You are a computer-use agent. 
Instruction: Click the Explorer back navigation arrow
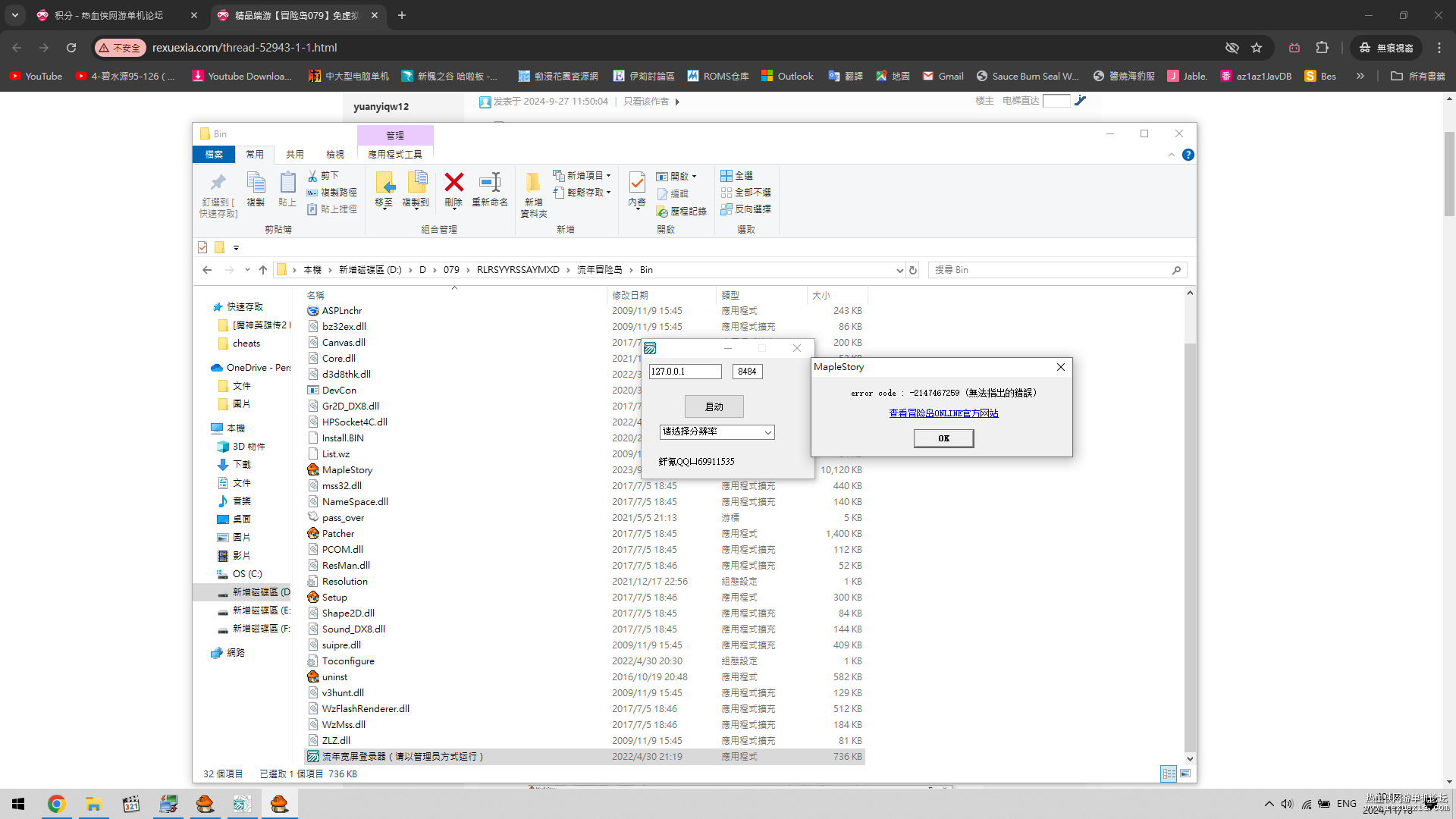[207, 270]
